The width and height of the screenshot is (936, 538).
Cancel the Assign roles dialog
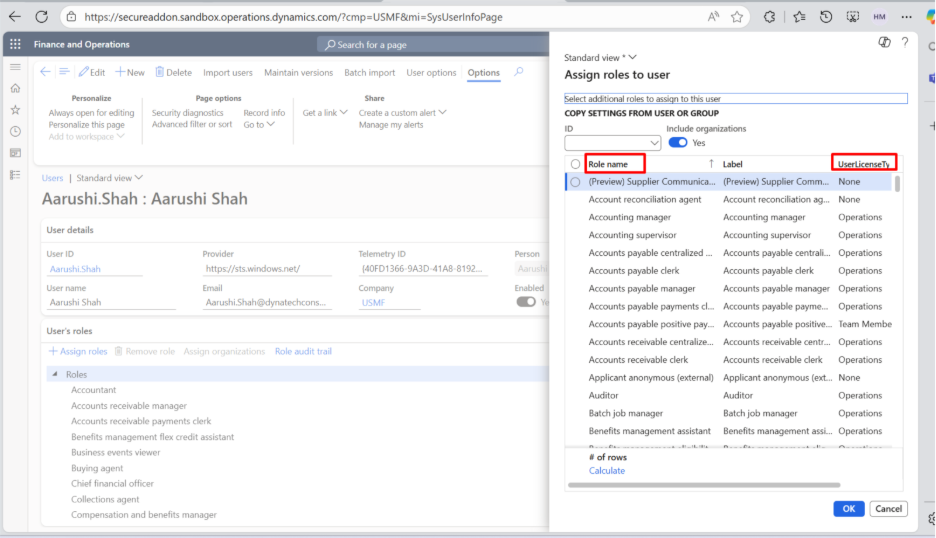[888, 509]
